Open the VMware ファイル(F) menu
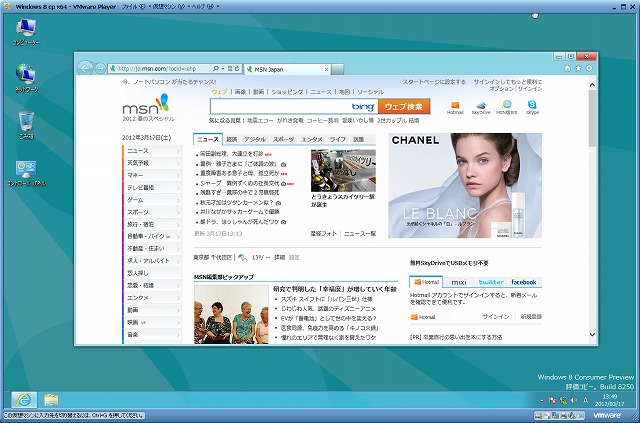 pyautogui.click(x=134, y=7)
